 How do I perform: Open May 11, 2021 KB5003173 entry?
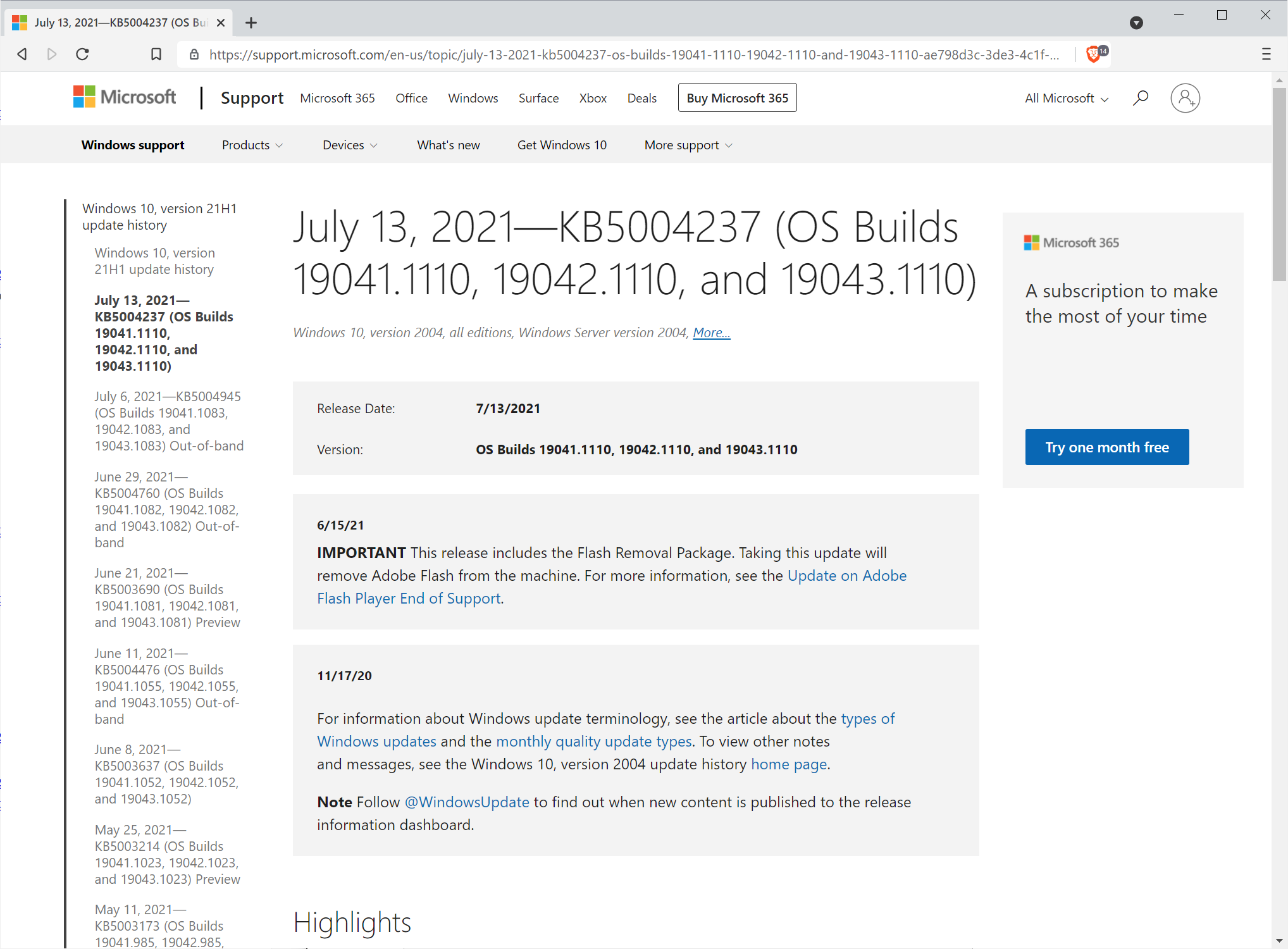(159, 926)
